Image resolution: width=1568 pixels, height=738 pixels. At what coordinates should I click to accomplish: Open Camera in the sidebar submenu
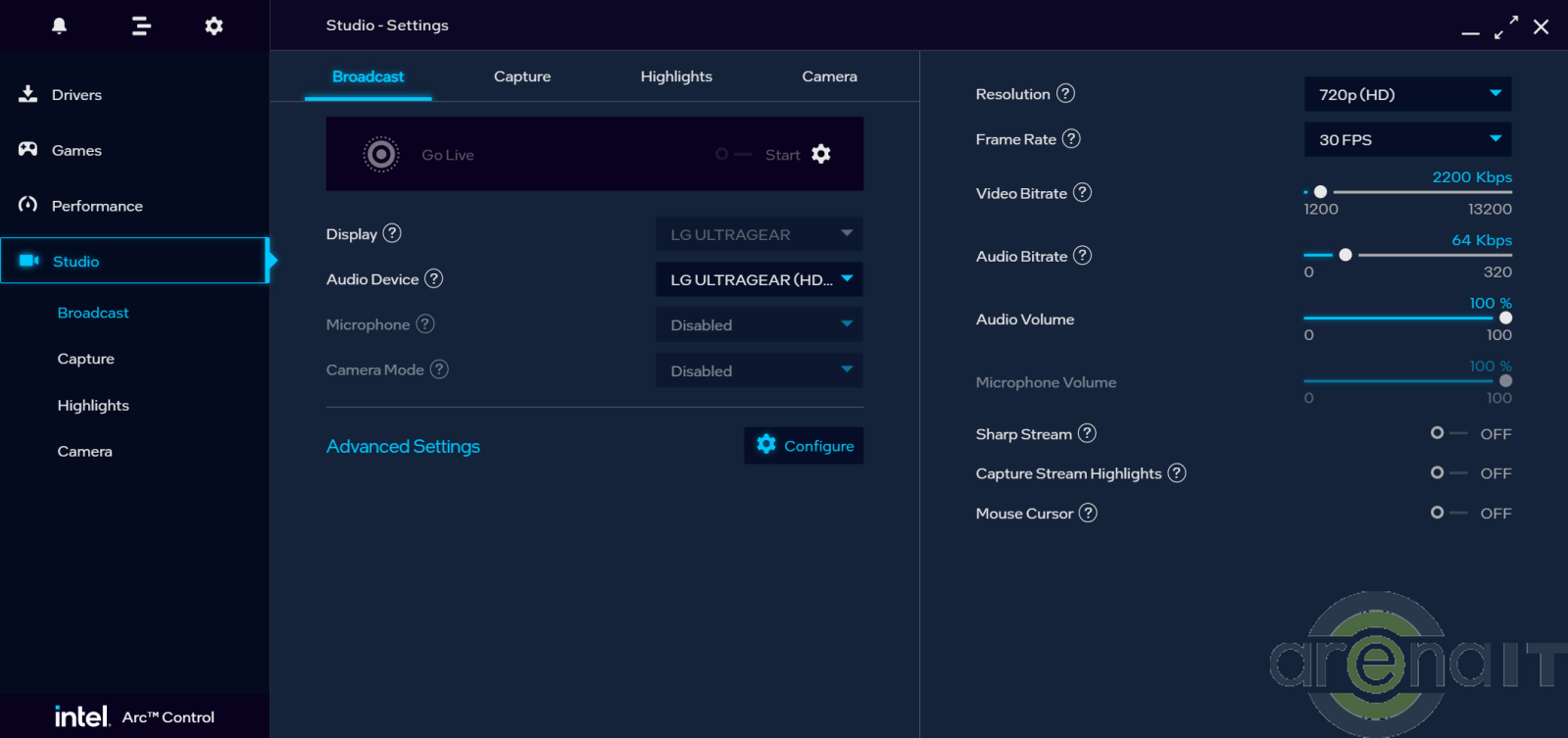85,452
